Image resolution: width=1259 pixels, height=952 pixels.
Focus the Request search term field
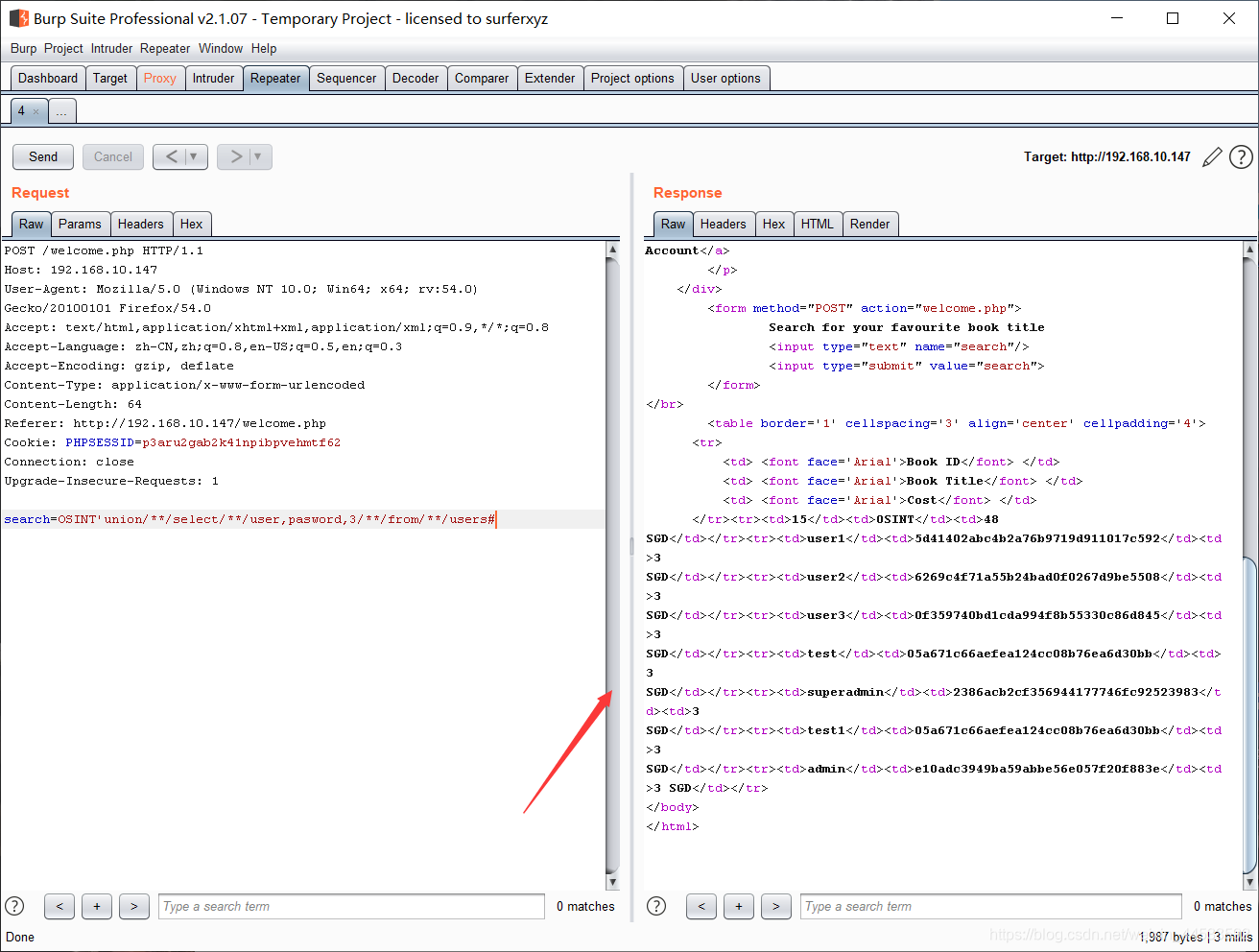(351, 907)
